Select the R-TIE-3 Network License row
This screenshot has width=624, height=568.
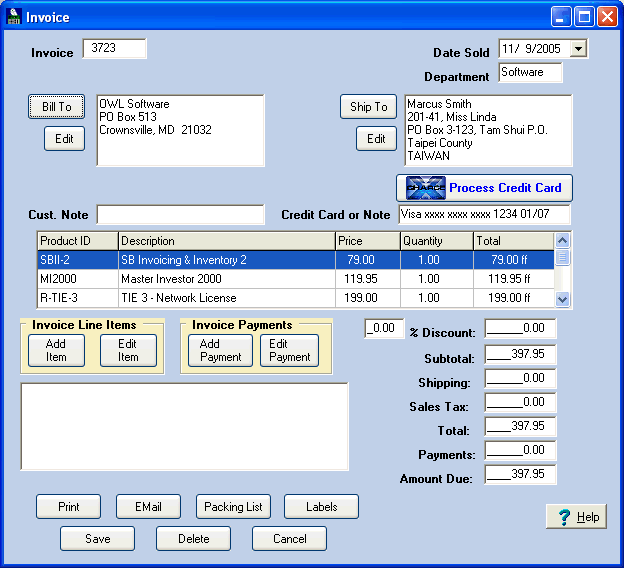(296, 298)
